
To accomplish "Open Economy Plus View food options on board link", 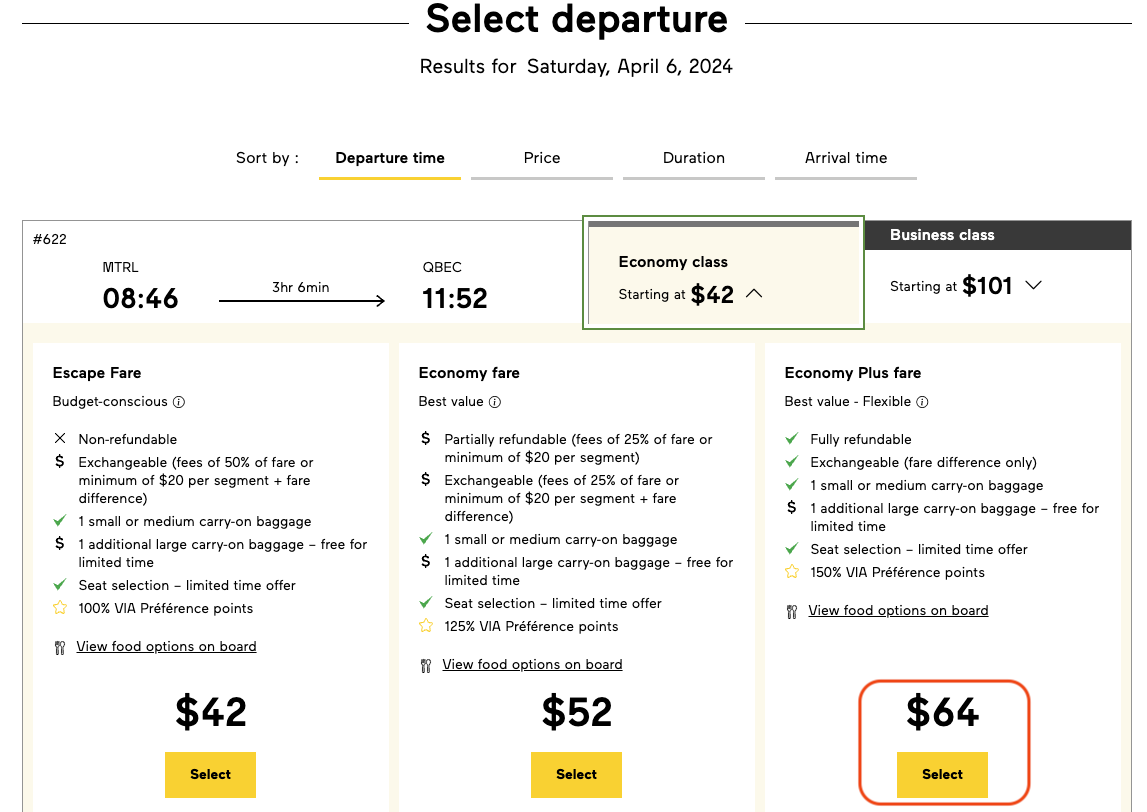I will pos(898,610).
